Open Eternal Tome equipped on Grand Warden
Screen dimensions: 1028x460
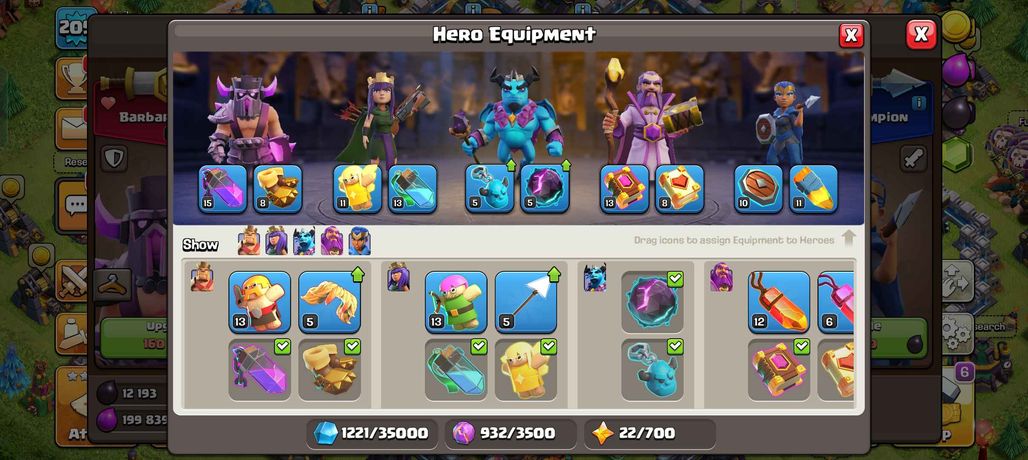(624, 189)
